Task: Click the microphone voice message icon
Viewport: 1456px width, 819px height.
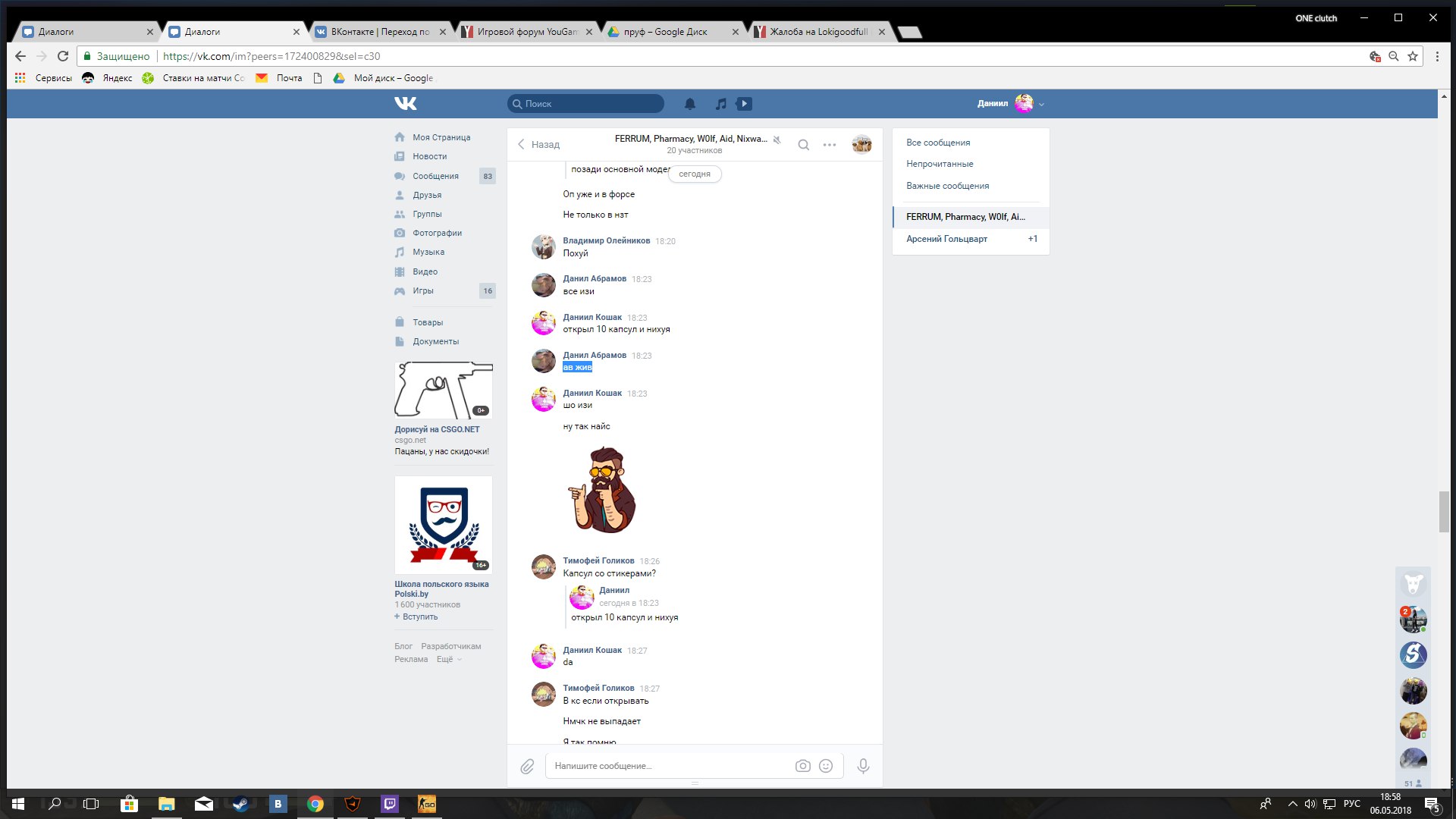Action: (x=863, y=766)
